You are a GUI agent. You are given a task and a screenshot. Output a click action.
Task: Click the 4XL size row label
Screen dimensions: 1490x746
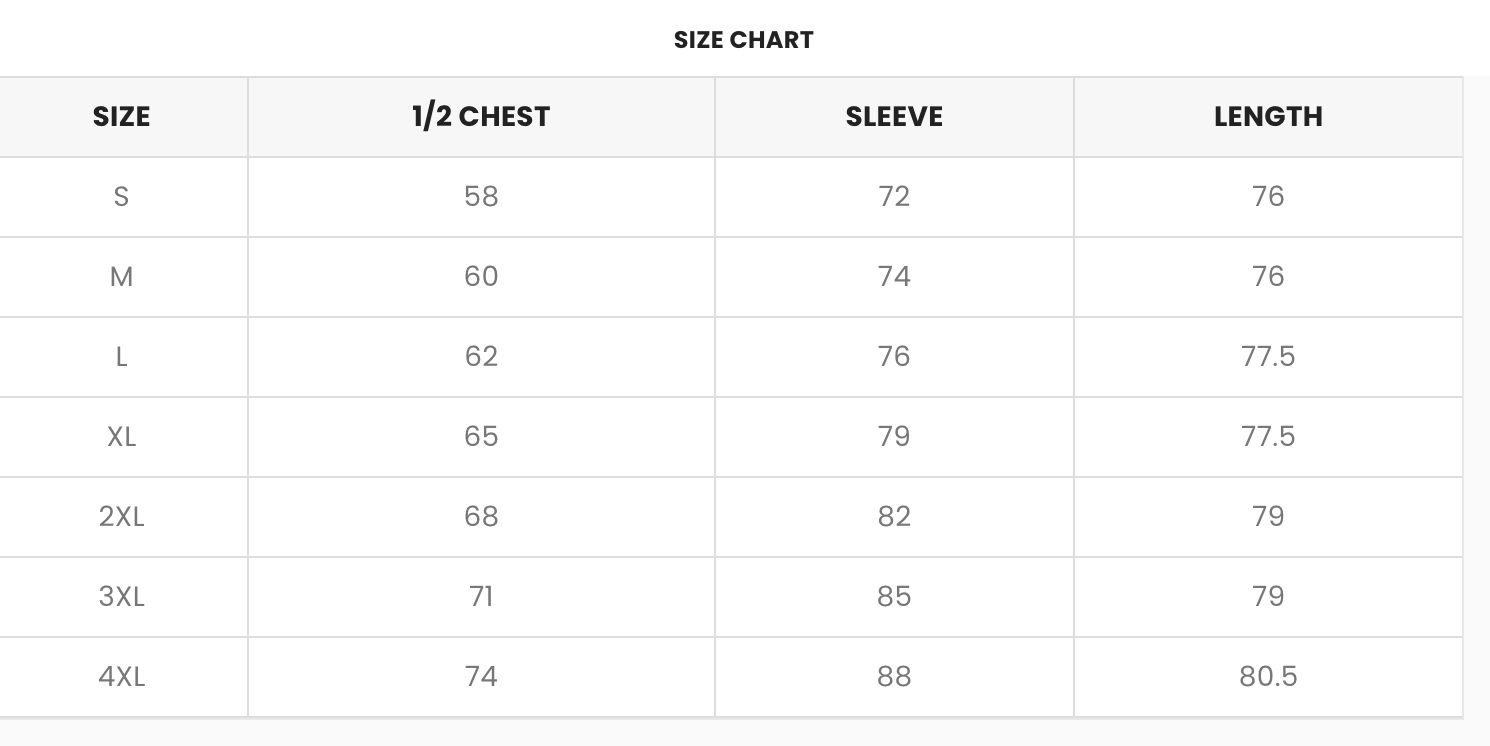click(x=121, y=677)
